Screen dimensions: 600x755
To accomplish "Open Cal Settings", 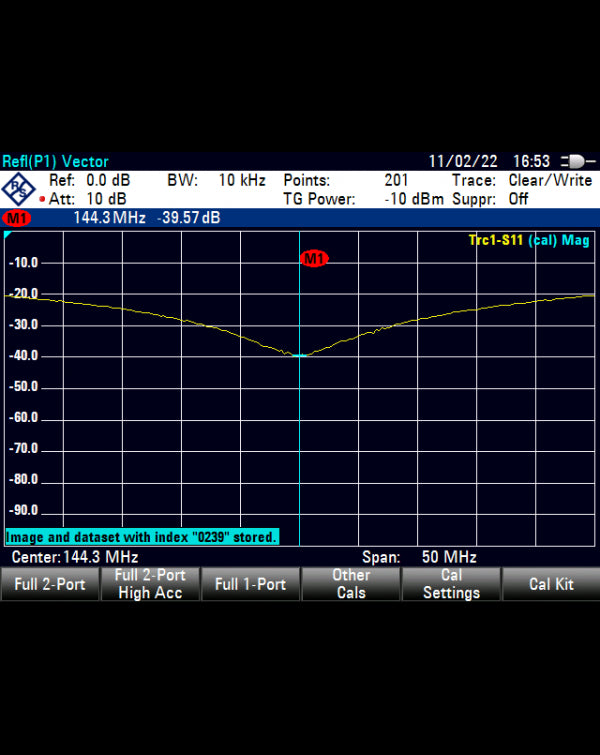I will (x=450, y=584).
